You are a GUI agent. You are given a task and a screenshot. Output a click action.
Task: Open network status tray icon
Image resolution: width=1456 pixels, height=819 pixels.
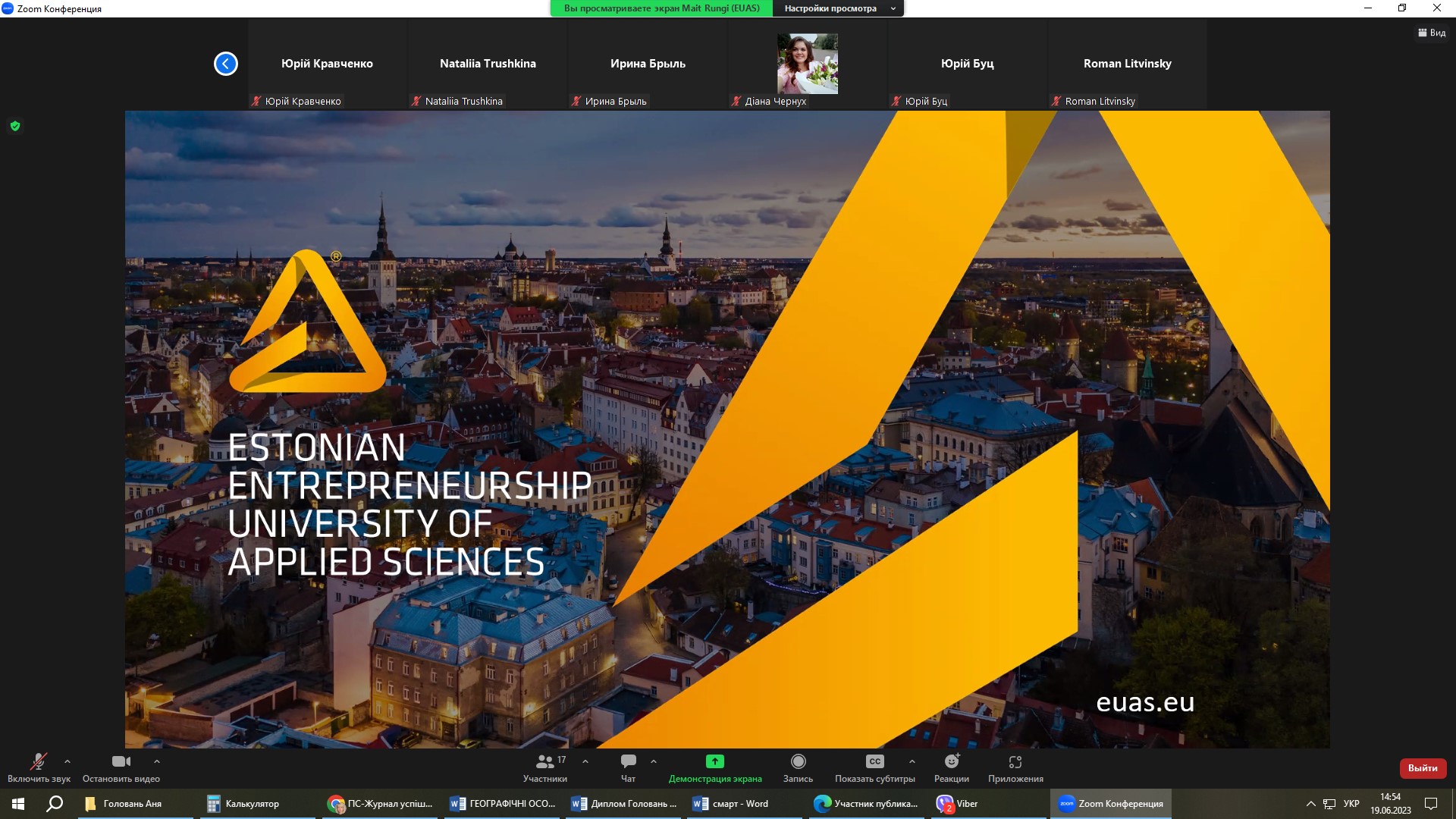click(1329, 804)
